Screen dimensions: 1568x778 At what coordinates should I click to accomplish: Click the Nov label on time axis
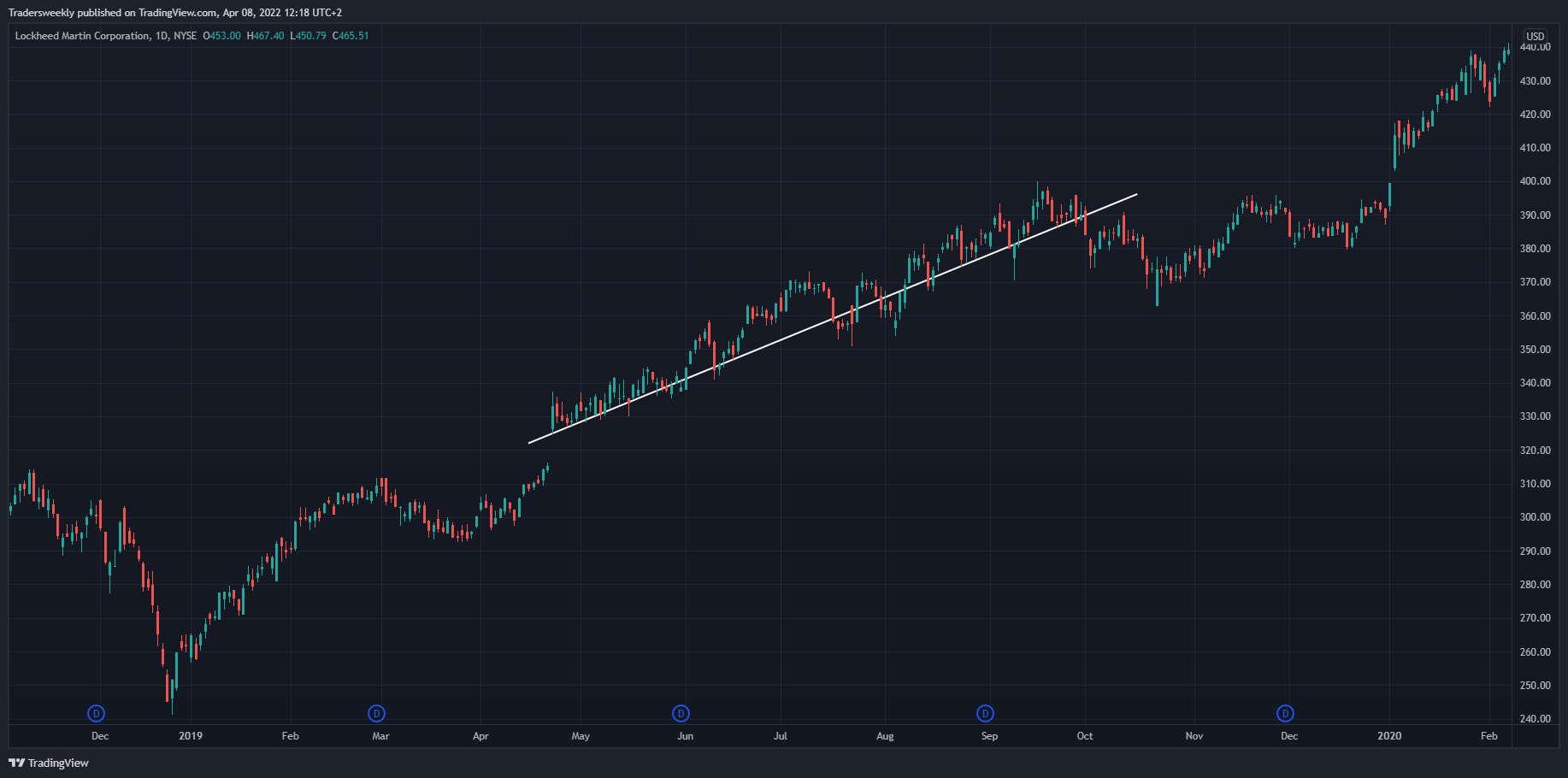coord(1194,736)
